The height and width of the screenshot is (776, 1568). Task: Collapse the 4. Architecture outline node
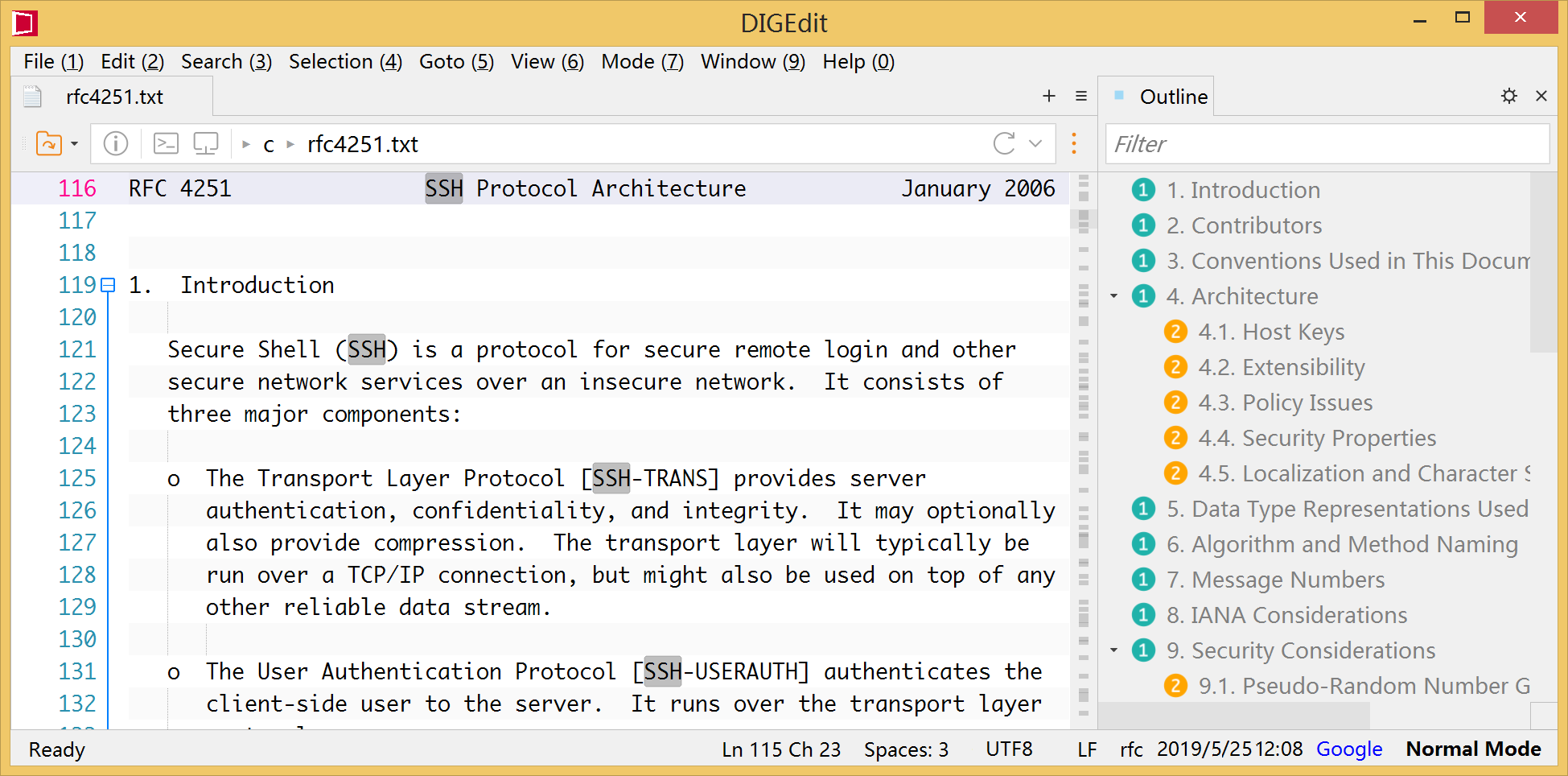[x=1114, y=296]
